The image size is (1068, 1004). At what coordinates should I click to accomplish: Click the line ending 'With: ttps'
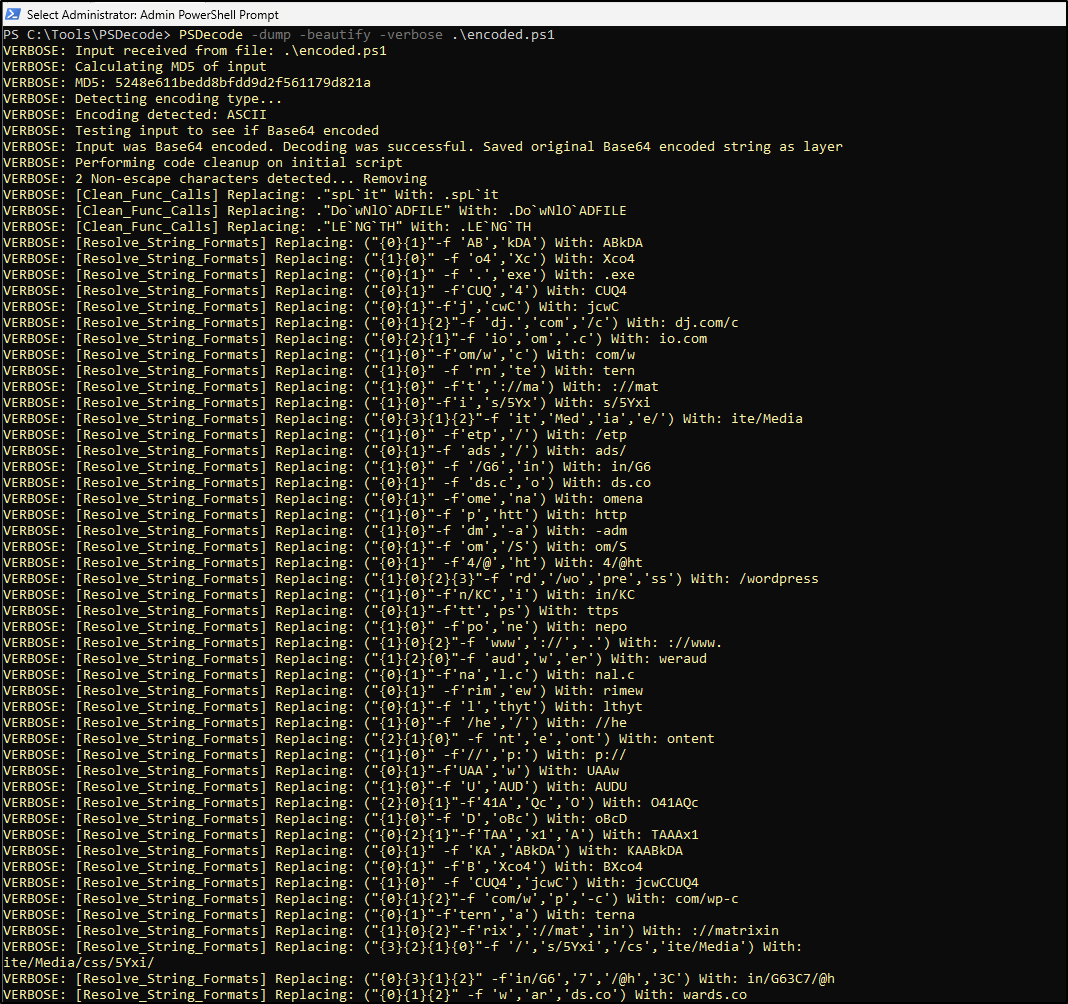pos(311,611)
